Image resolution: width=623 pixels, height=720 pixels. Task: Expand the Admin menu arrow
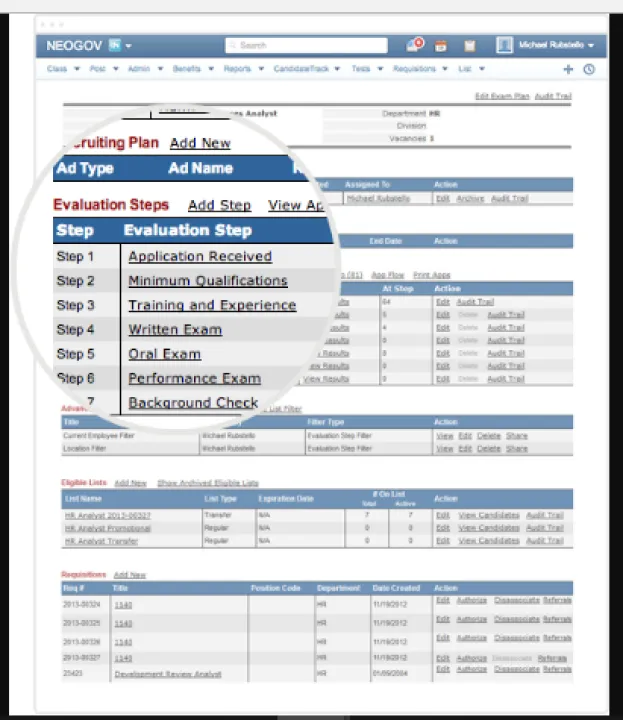[160, 69]
